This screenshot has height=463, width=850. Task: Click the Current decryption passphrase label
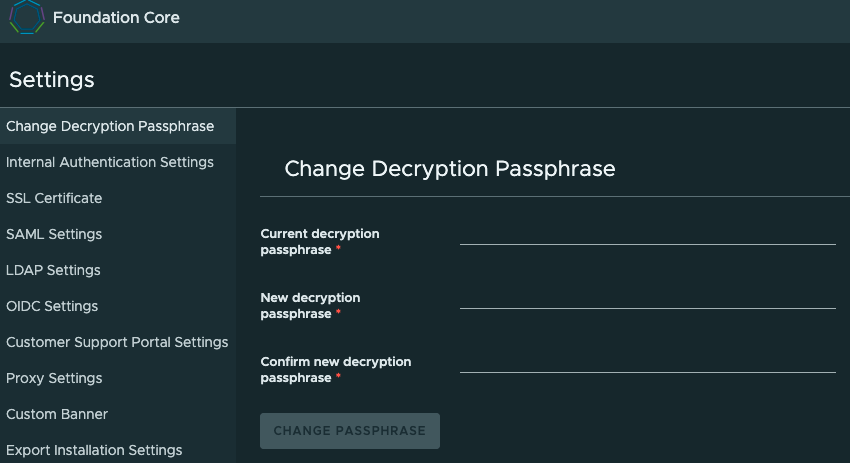320,242
